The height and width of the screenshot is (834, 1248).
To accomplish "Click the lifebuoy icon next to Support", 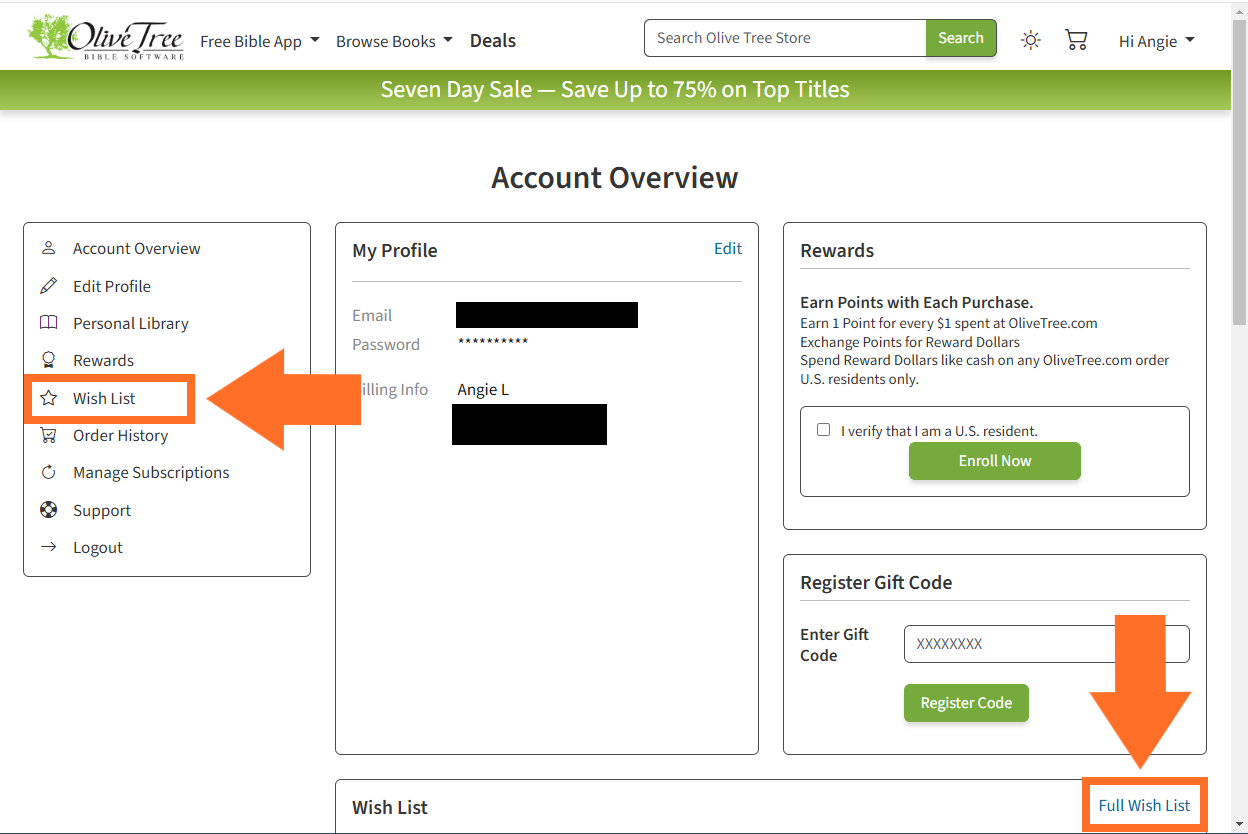I will coord(48,510).
